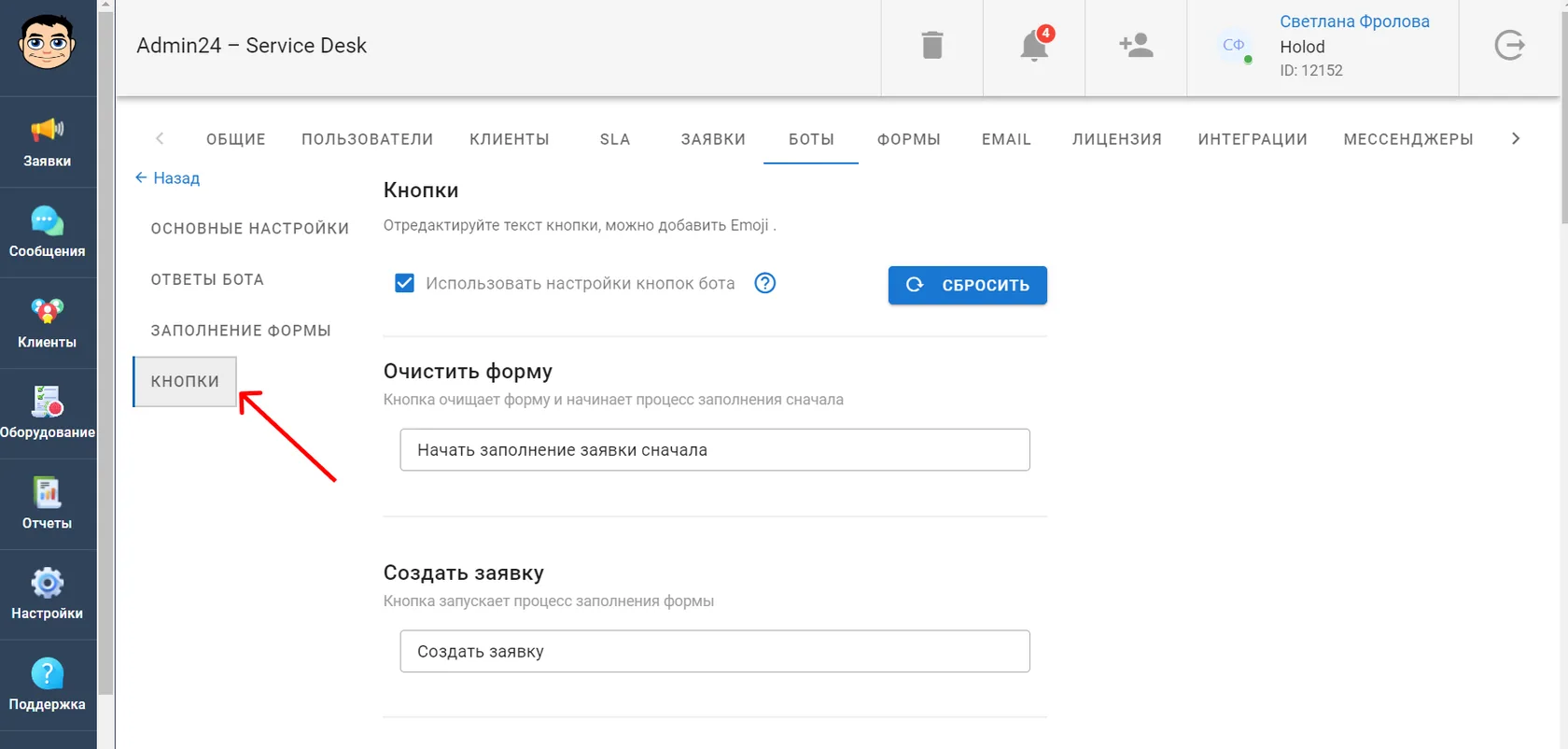Open the Оборудование sidebar section
This screenshot has width=1568, height=749.
point(47,414)
